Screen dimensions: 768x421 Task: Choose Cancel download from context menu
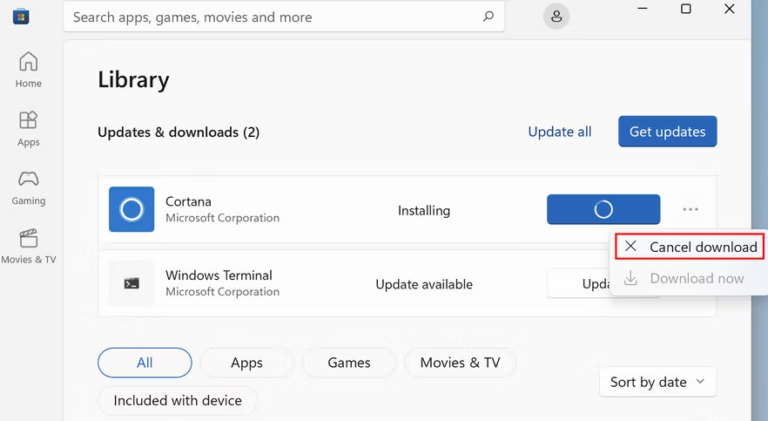pyautogui.click(x=689, y=246)
